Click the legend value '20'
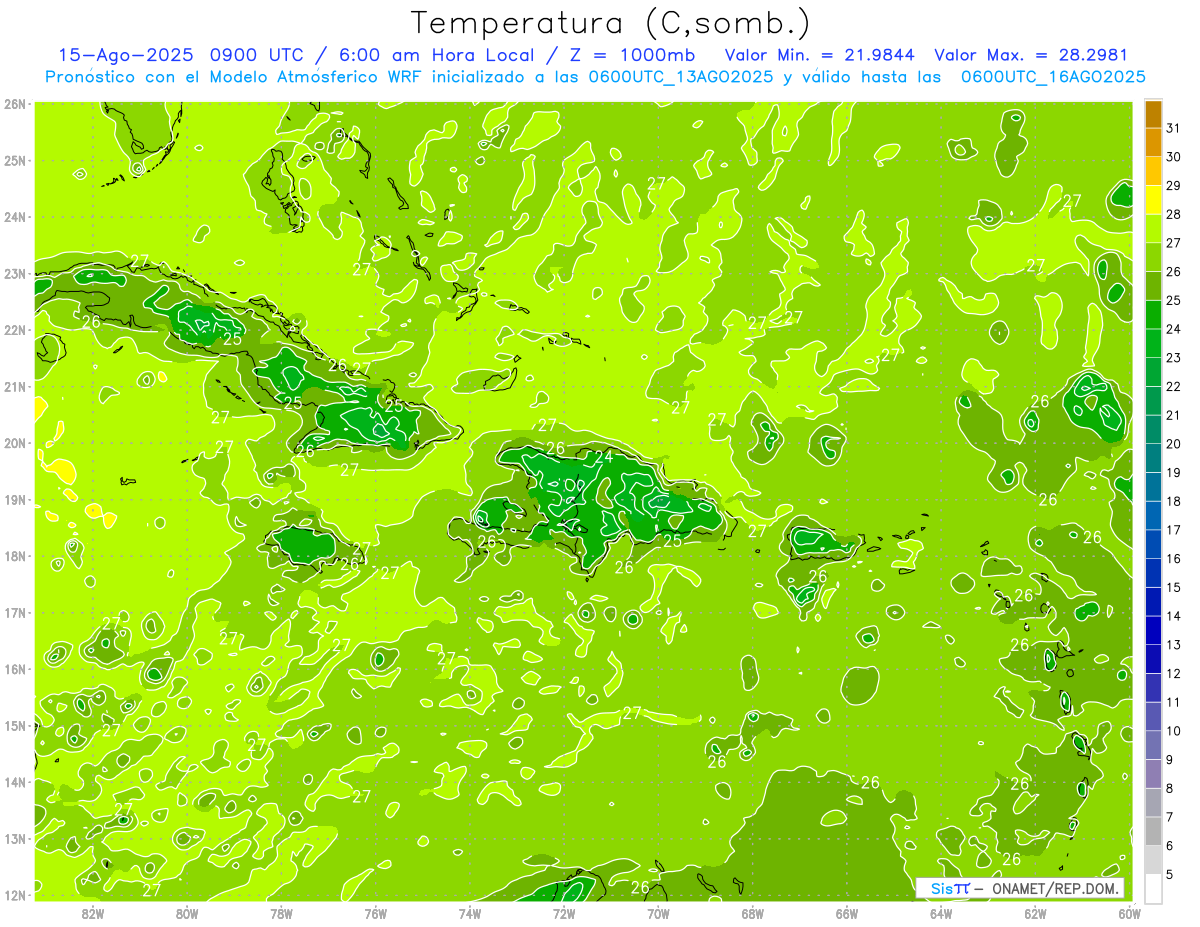This screenshot has width=1200, height=927. click(x=1173, y=444)
